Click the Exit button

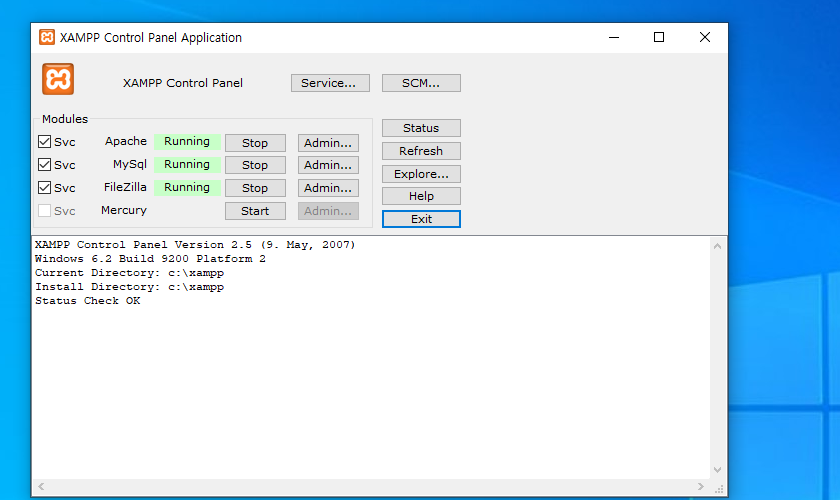(421, 219)
